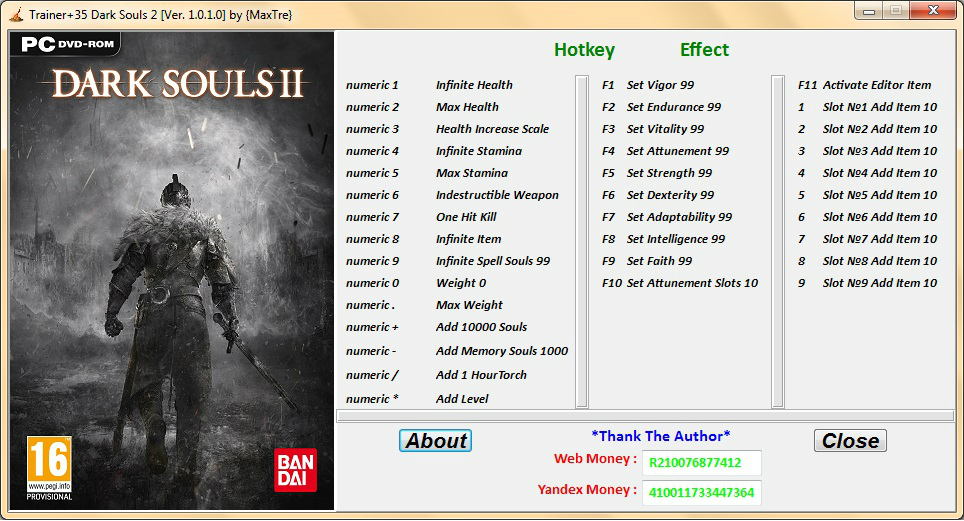The width and height of the screenshot is (964, 521).
Task: Click the PEGI 16 rating badge
Action: pyautogui.click(x=49, y=468)
